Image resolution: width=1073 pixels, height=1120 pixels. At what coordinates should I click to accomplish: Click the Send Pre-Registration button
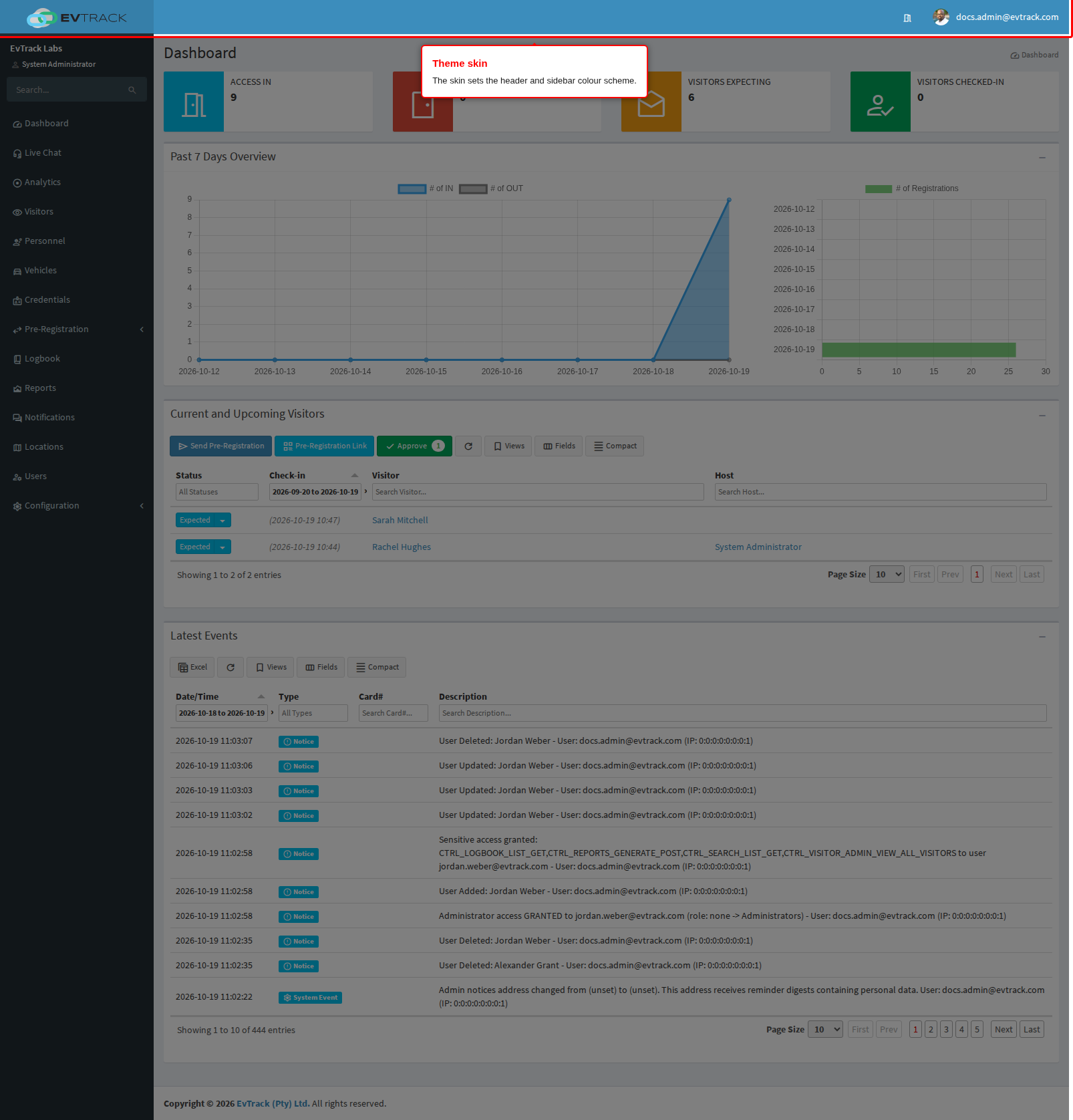221,446
